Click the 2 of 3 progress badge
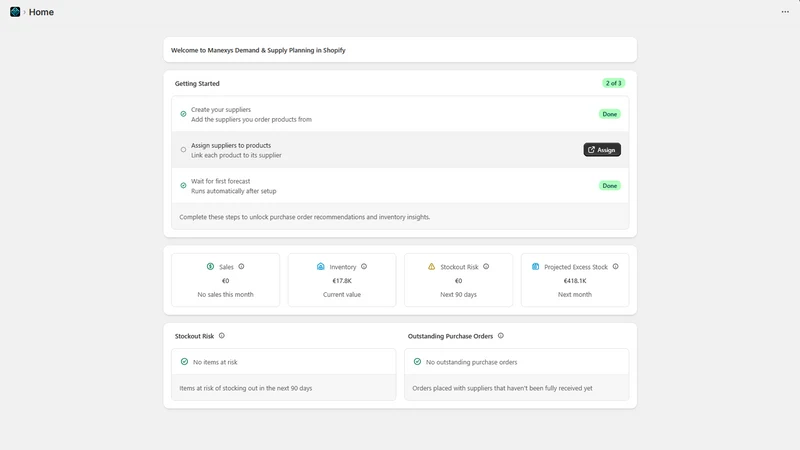The height and width of the screenshot is (450, 800). point(613,83)
